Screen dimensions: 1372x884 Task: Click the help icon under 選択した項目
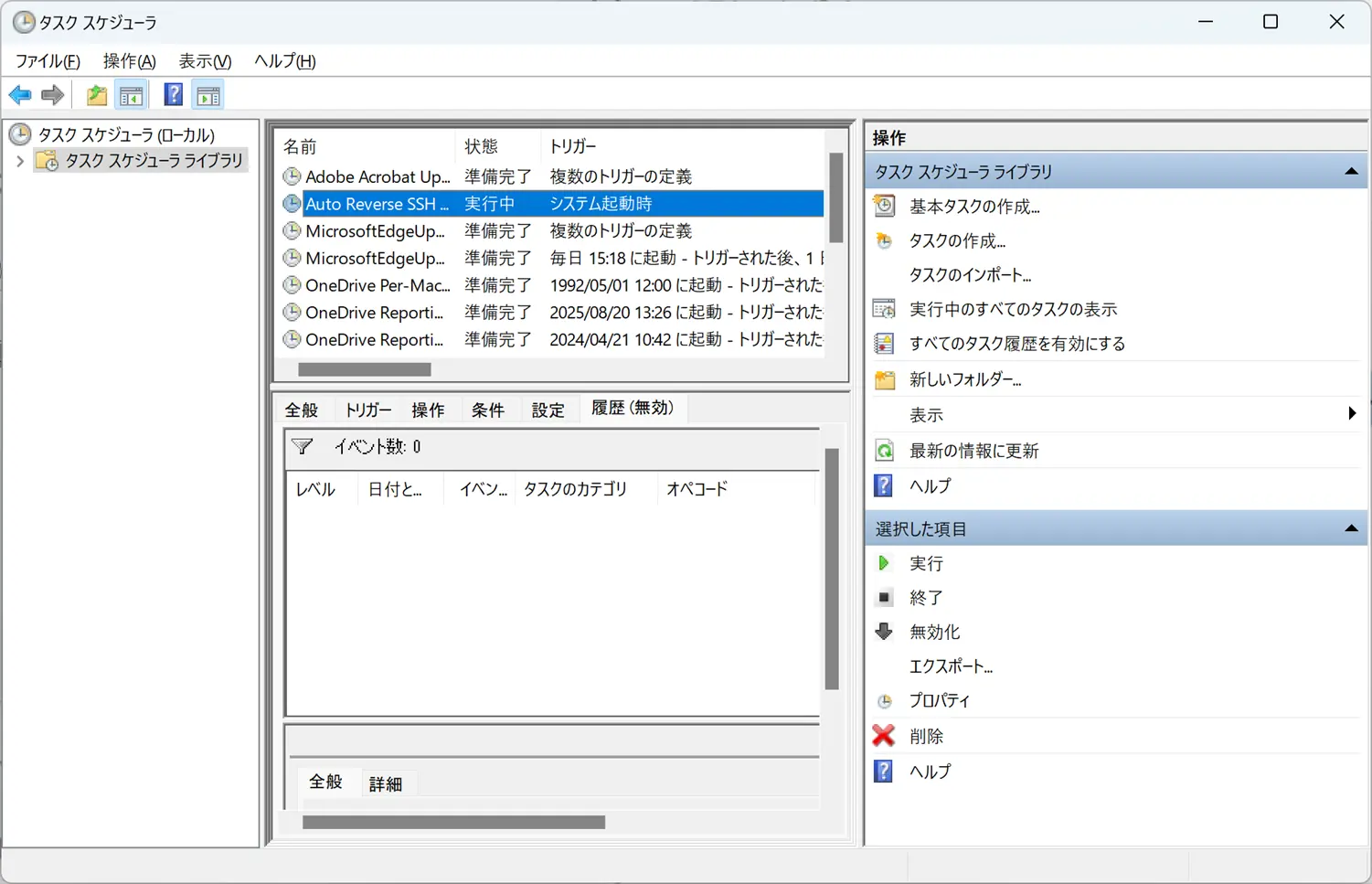(x=884, y=771)
